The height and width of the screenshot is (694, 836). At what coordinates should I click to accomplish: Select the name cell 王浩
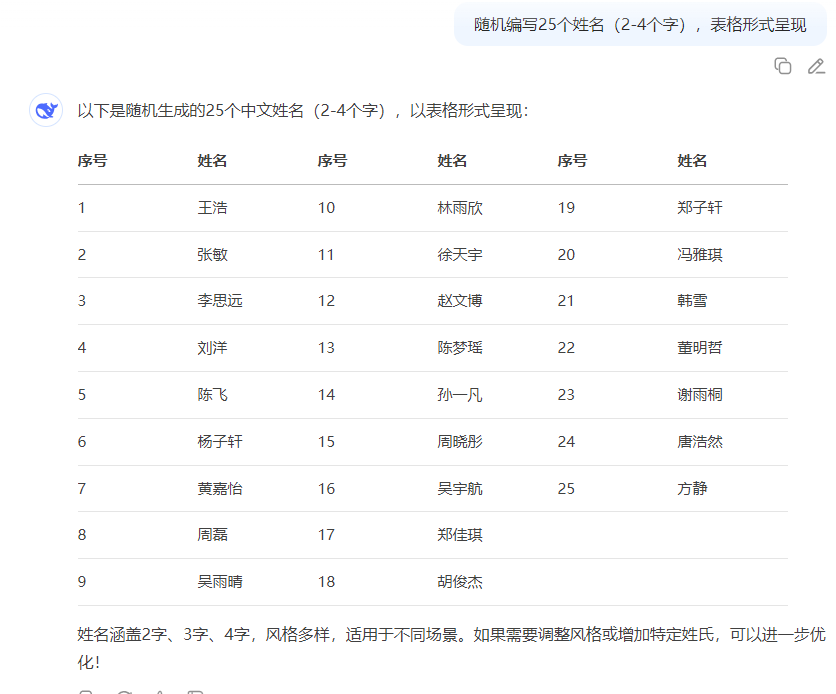(212, 208)
